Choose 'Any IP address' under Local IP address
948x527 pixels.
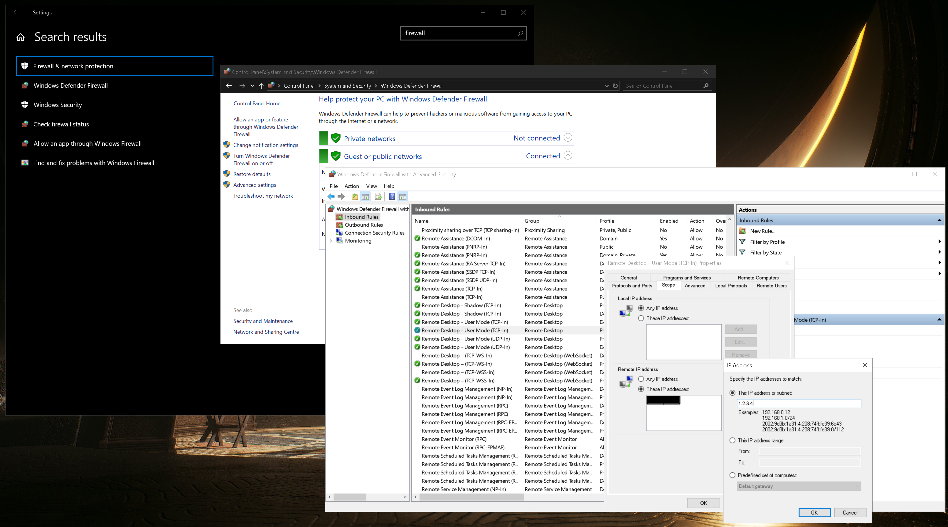point(641,308)
